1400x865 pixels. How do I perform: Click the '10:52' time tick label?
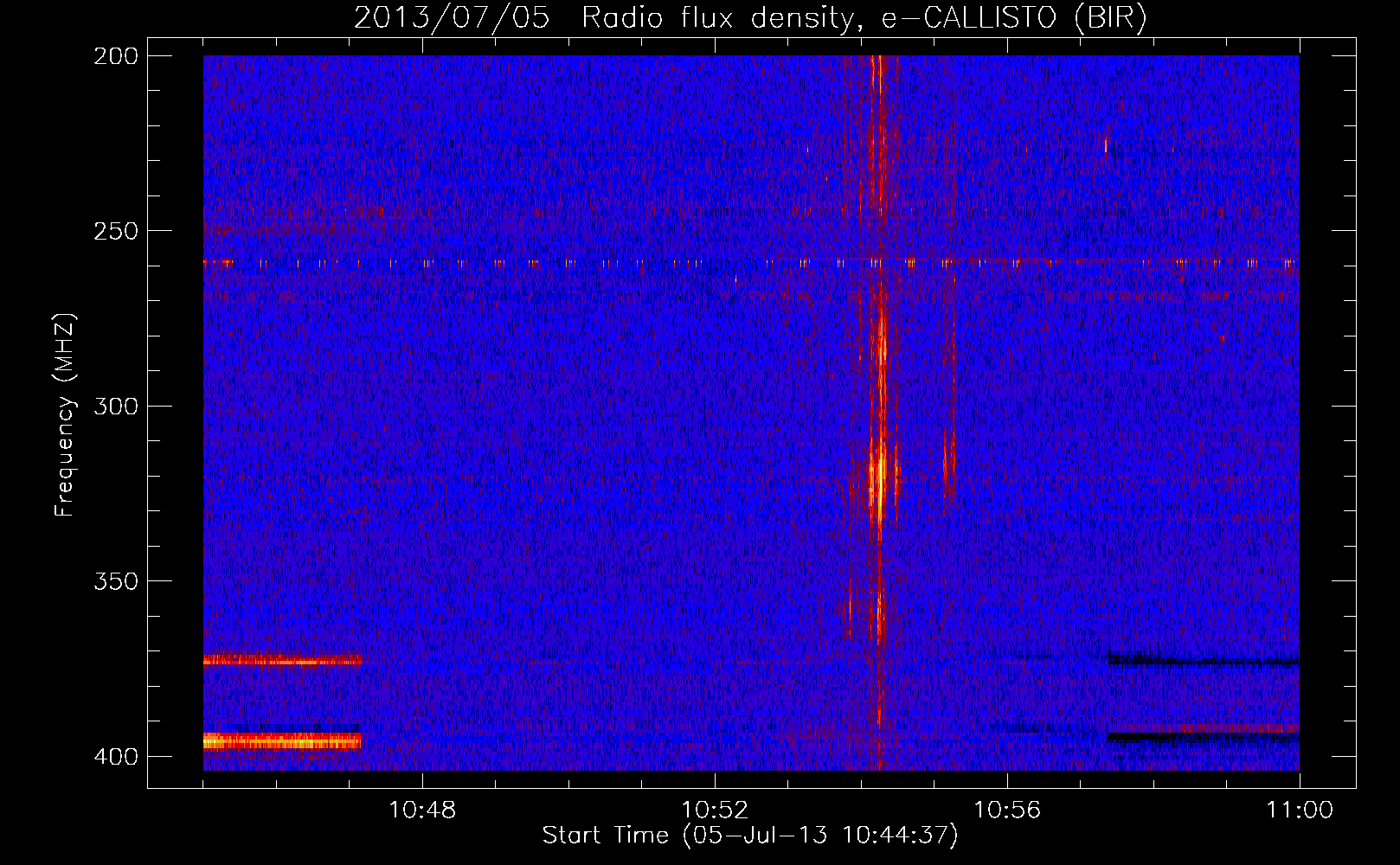click(x=715, y=811)
